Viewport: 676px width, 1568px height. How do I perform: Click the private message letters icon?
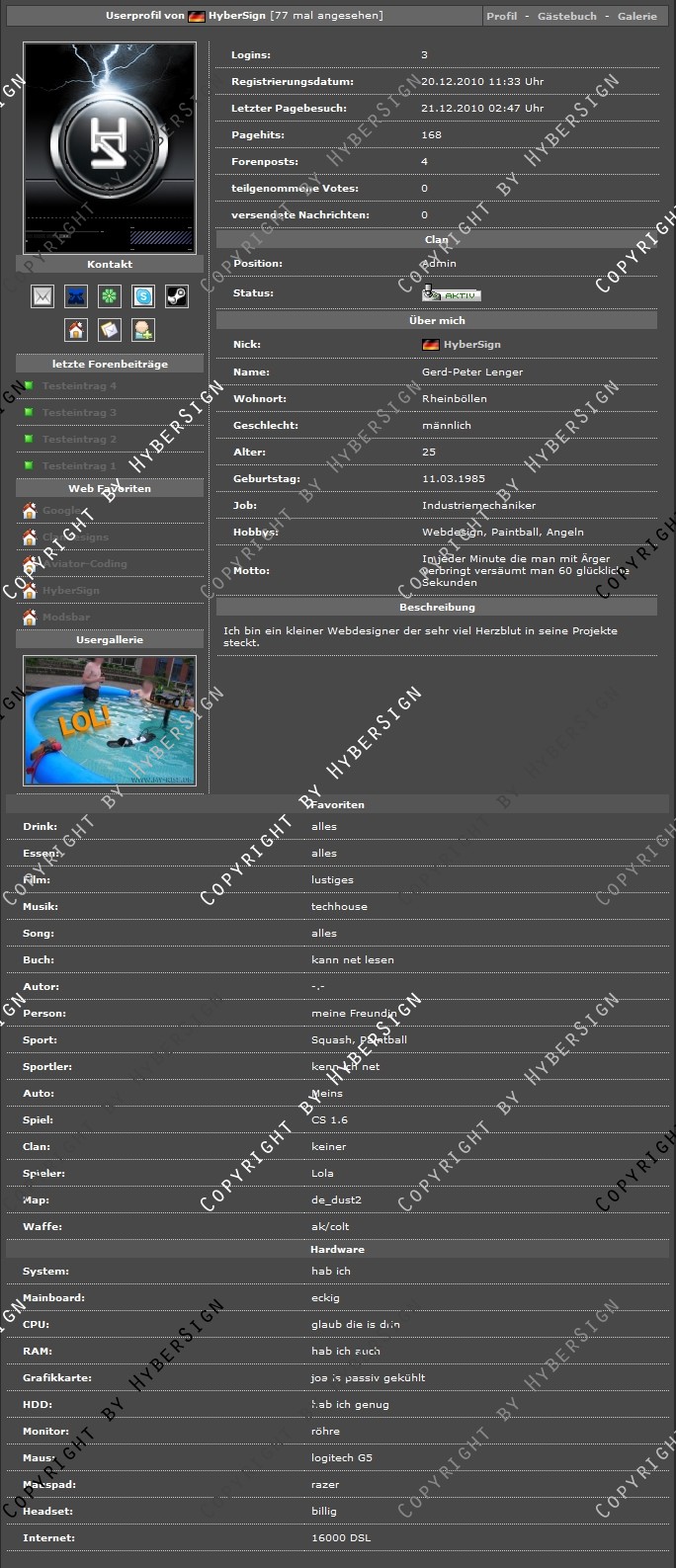[110, 330]
